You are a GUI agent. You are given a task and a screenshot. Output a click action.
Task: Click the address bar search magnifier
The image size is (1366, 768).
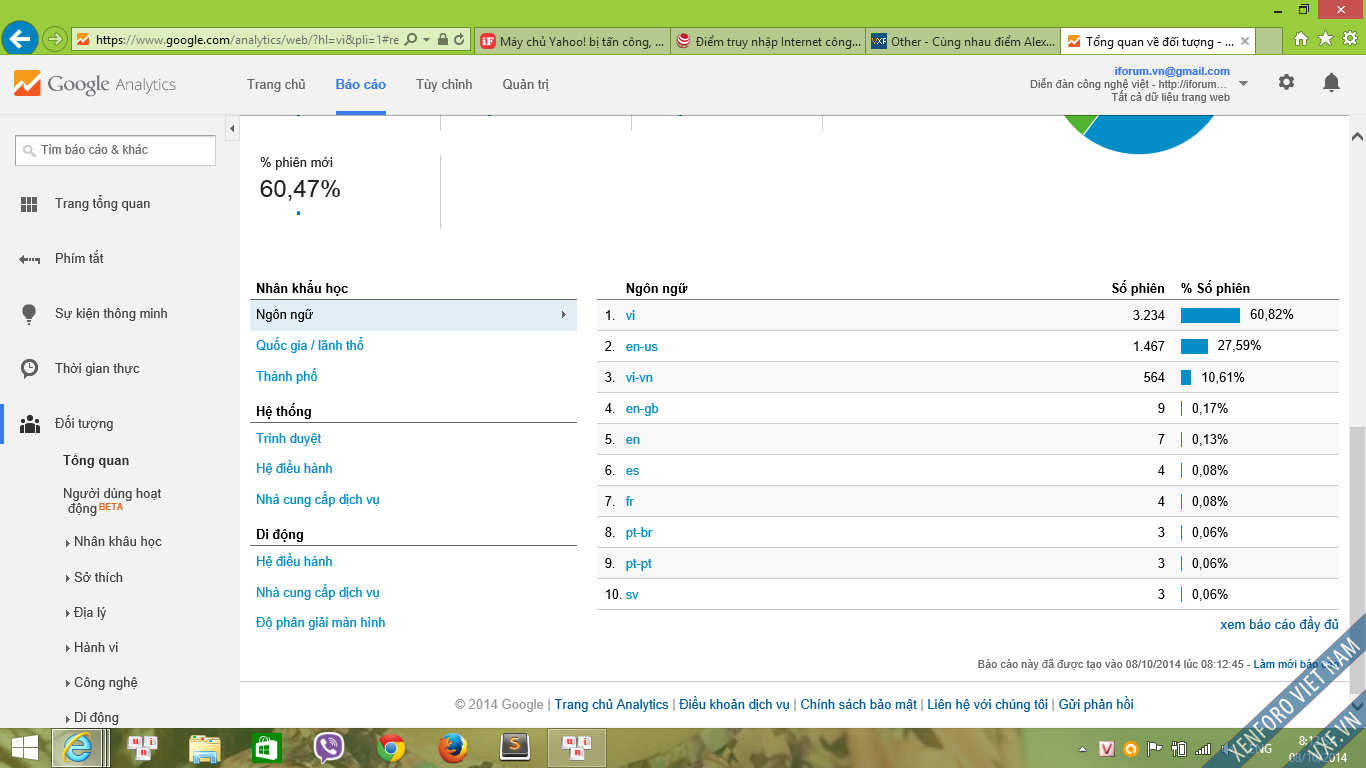click(411, 40)
